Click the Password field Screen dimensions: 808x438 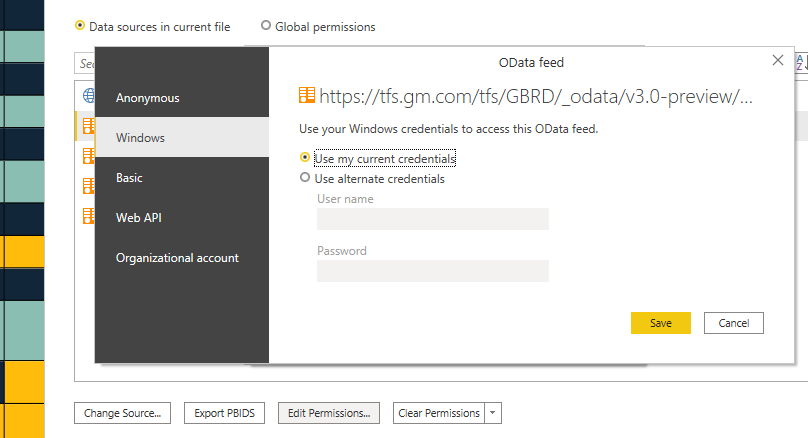433,271
